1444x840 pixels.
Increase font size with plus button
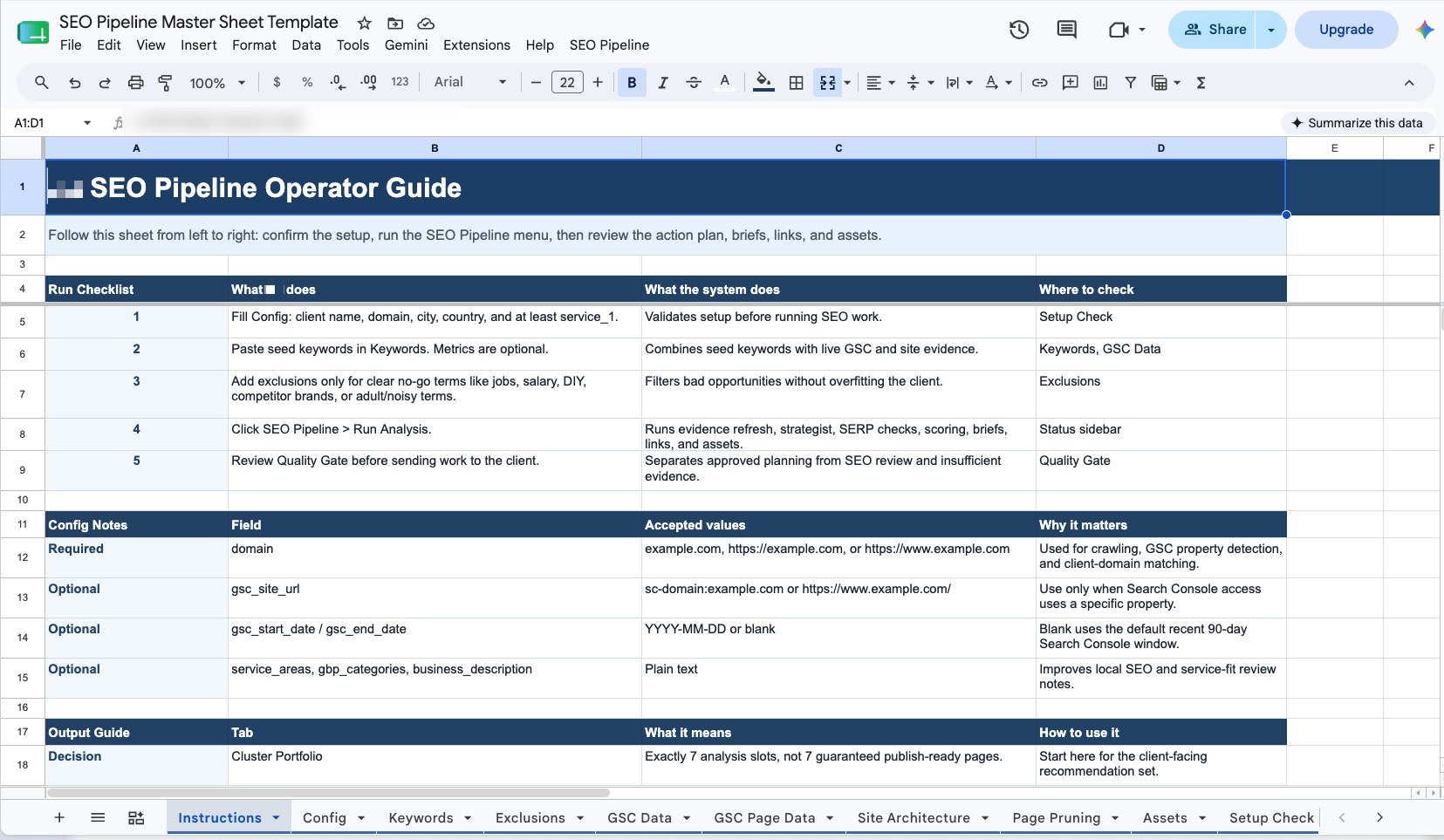598,82
